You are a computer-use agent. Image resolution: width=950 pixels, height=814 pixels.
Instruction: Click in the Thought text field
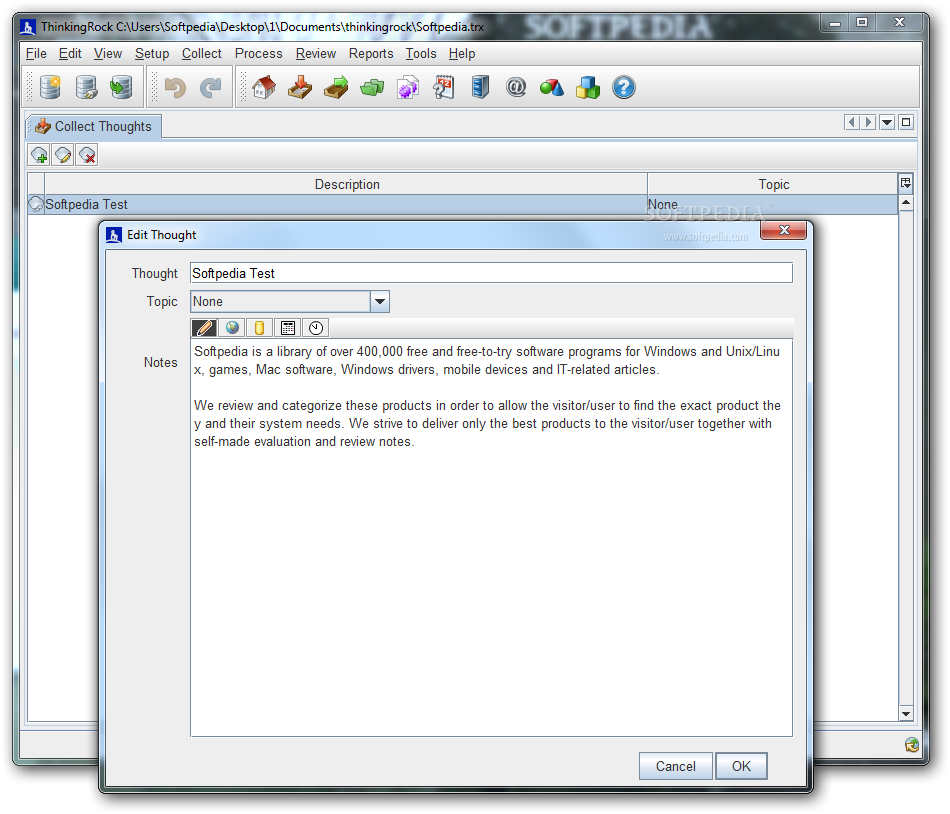(x=491, y=273)
